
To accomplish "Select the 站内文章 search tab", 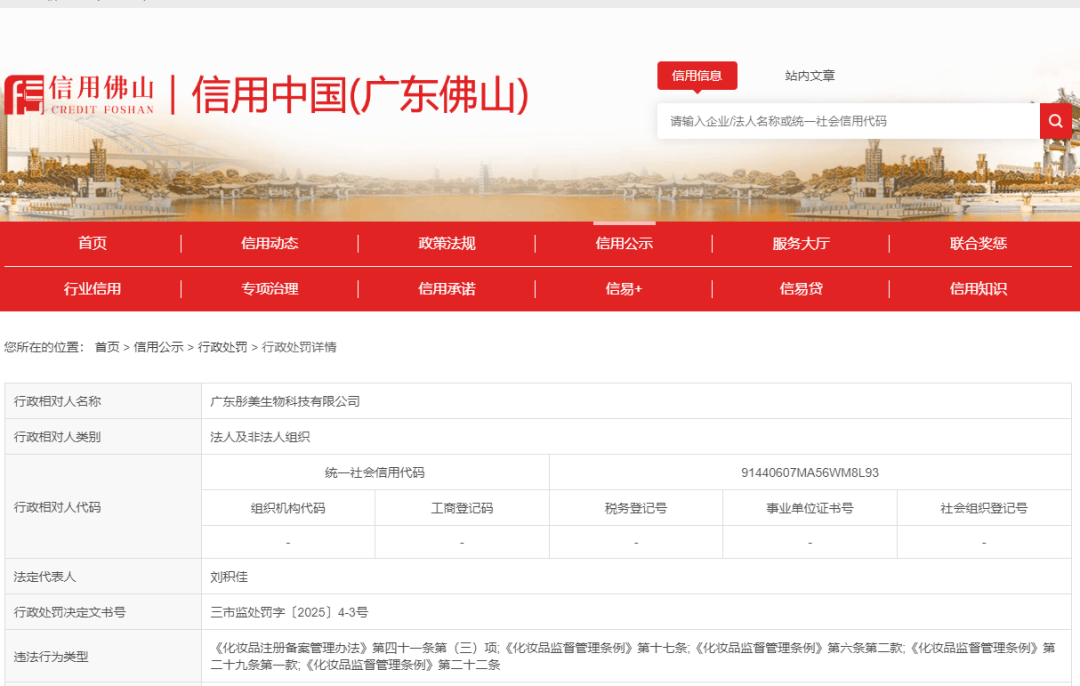I will [x=810, y=76].
